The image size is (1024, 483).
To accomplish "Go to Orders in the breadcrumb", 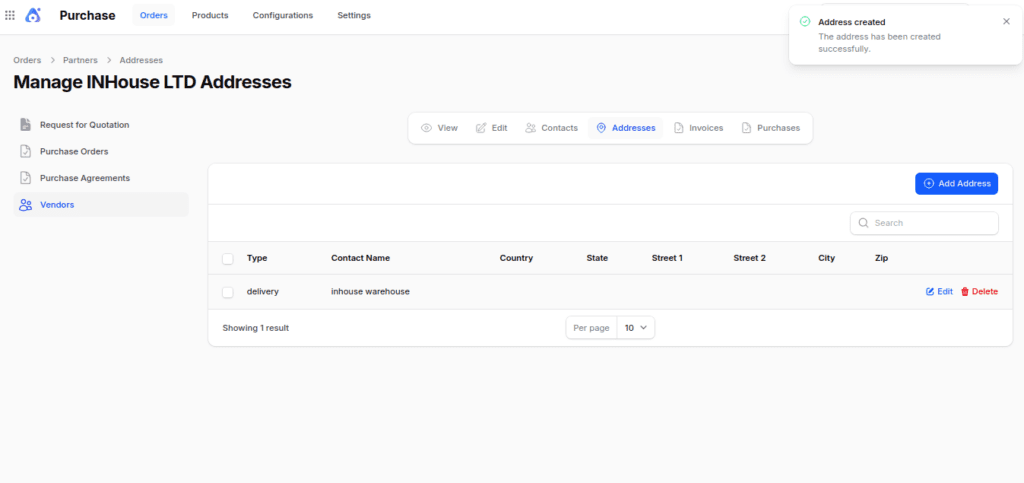I will [27, 60].
